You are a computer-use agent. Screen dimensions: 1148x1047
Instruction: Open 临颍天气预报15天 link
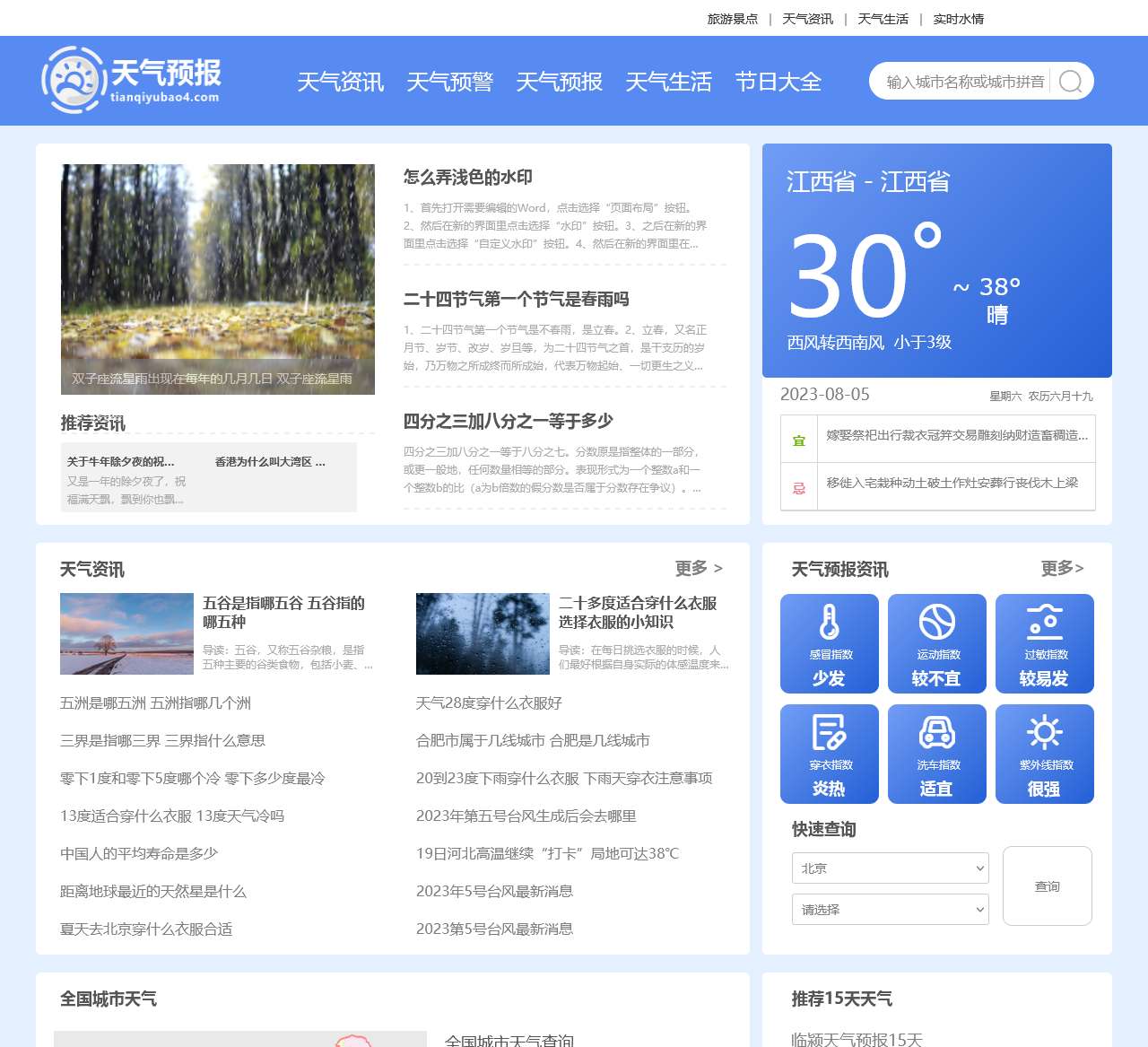[x=857, y=1039]
